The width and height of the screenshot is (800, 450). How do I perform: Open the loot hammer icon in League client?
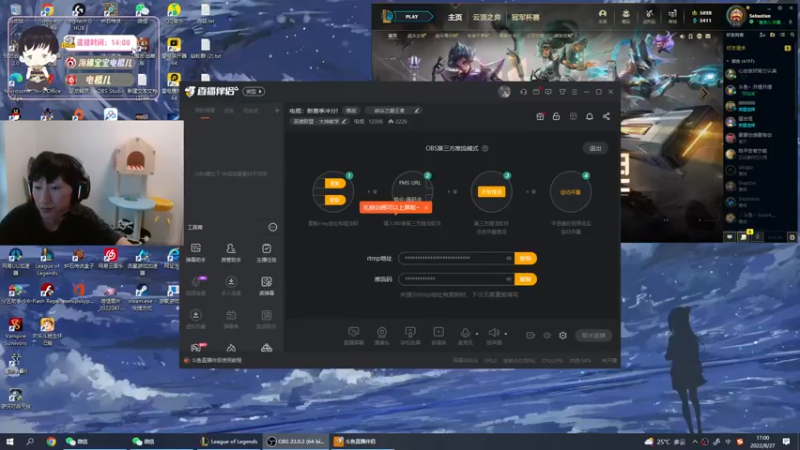(x=649, y=16)
